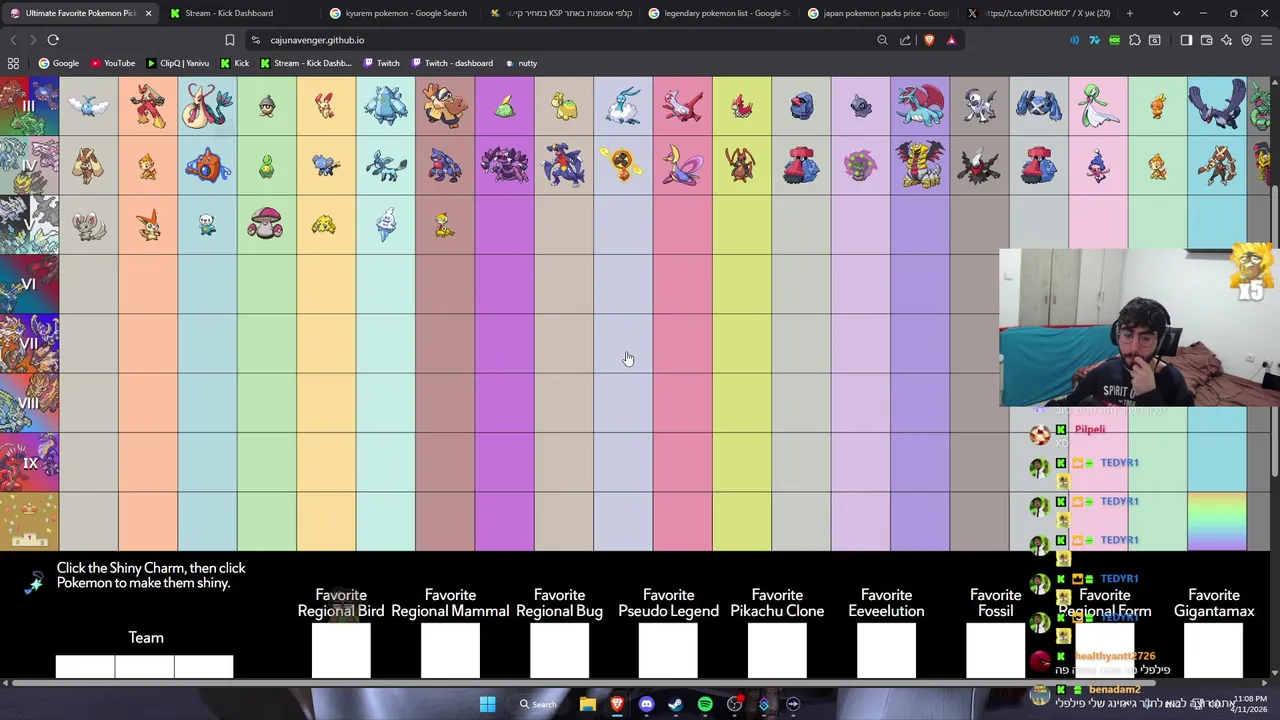
Task: Select Metagross in the Gen III row
Action: 1039,106
